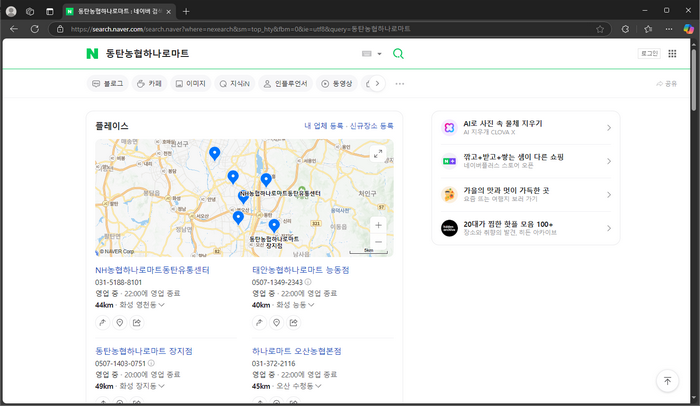
Task: Click 신규장소 등록 link
Action: click(371, 126)
